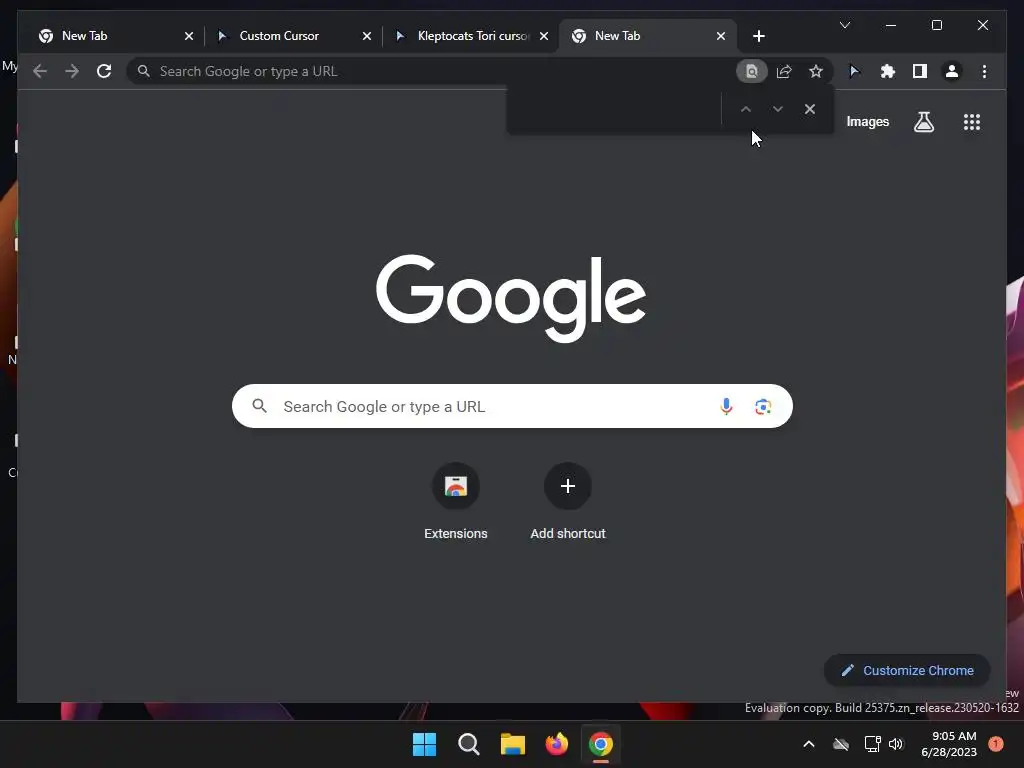The image size is (1024, 768).
Task: Open the volume control in tray
Action: point(895,744)
